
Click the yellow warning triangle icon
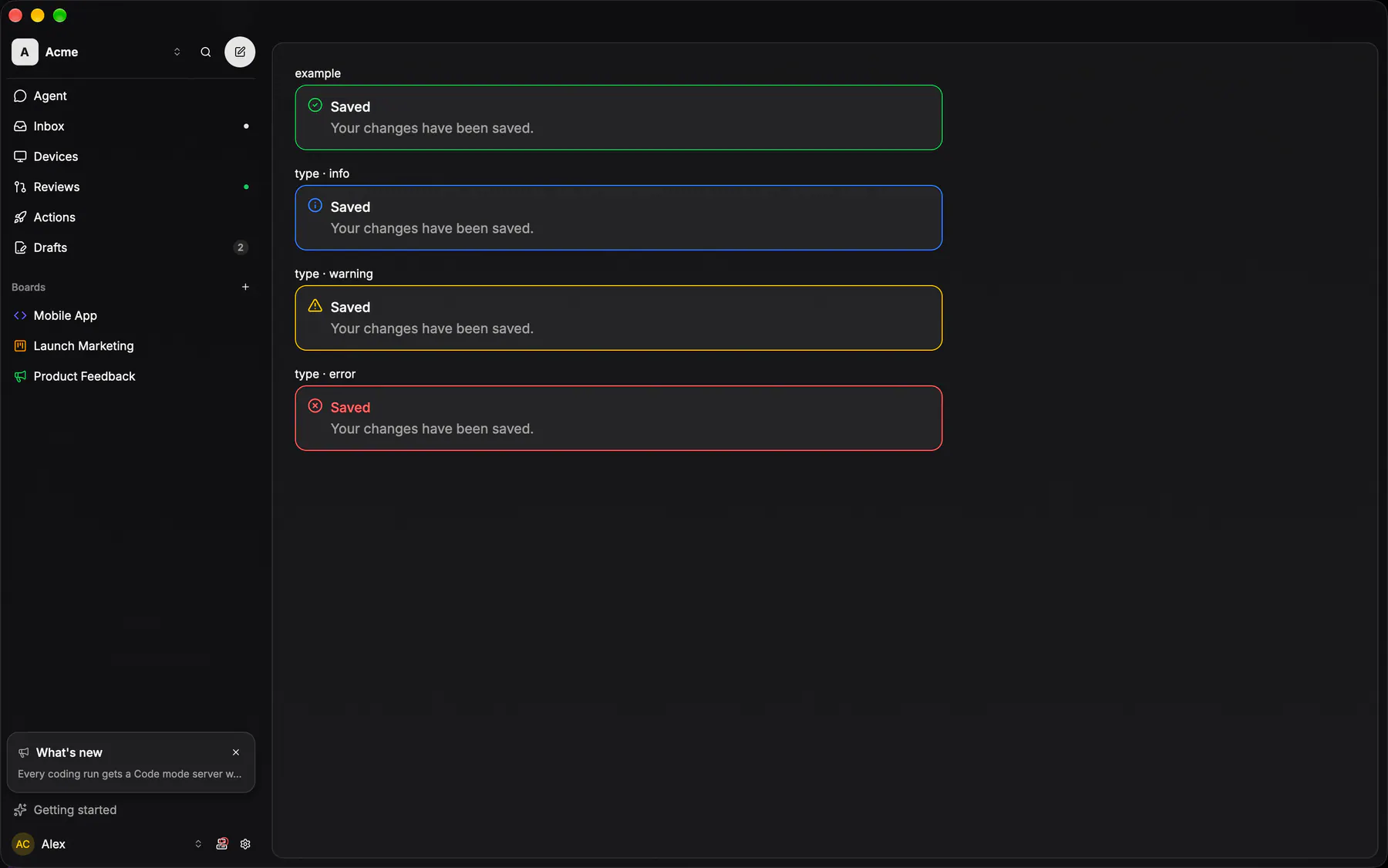click(315, 306)
